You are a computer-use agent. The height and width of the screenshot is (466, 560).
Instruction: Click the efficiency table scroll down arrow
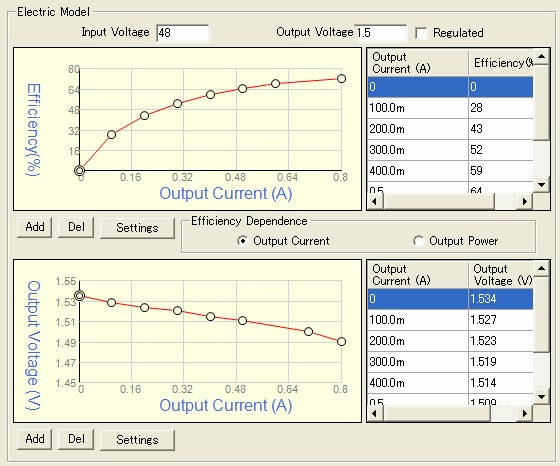pyautogui.click(x=541, y=185)
